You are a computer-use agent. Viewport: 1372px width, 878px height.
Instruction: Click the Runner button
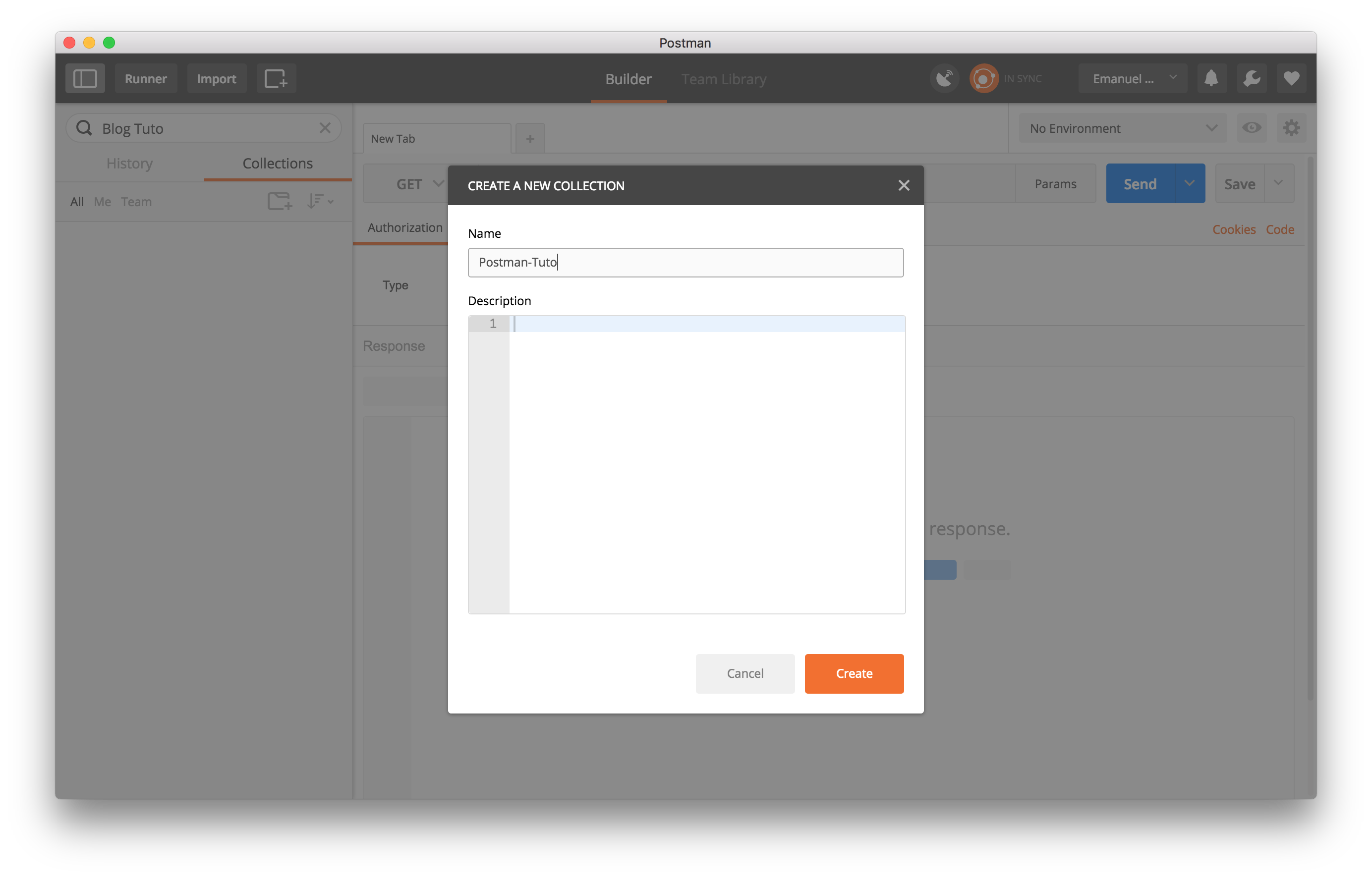click(x=146, y=79)
